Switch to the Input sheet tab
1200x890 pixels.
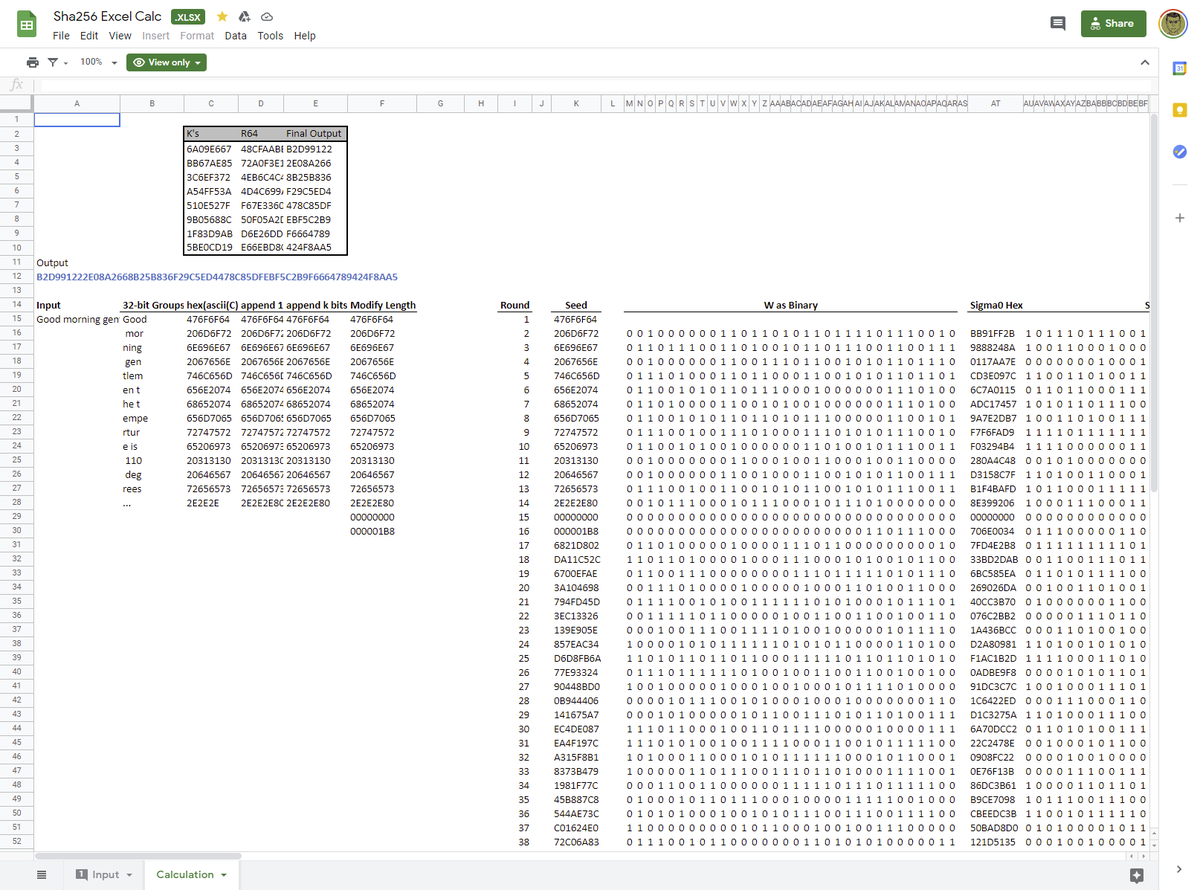point(105,875)
